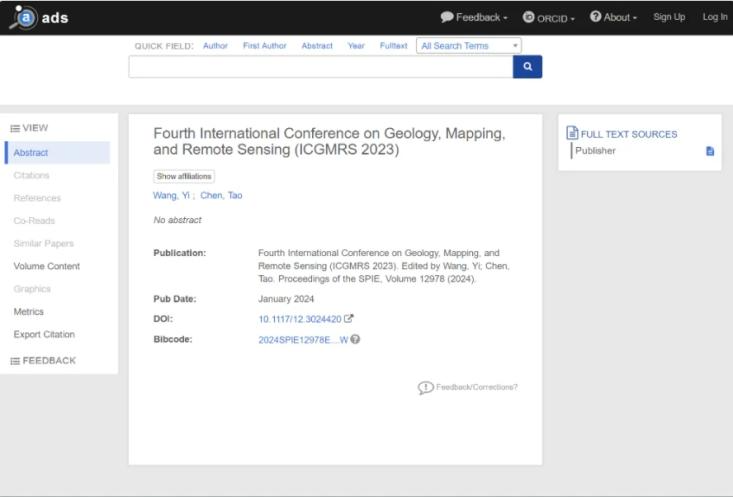Screen dimensions: 733x497
Task: Click the Sign Up link
Action: (x=669, y=17)
